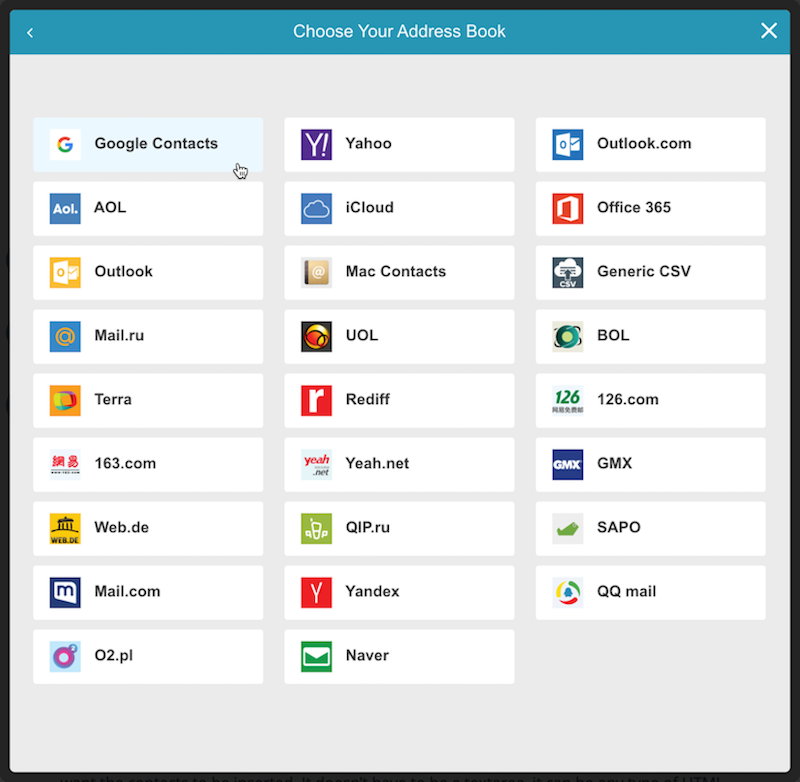Click the red Office 365 icon
This screenshot has height=782, width=800.
(567, 209)
